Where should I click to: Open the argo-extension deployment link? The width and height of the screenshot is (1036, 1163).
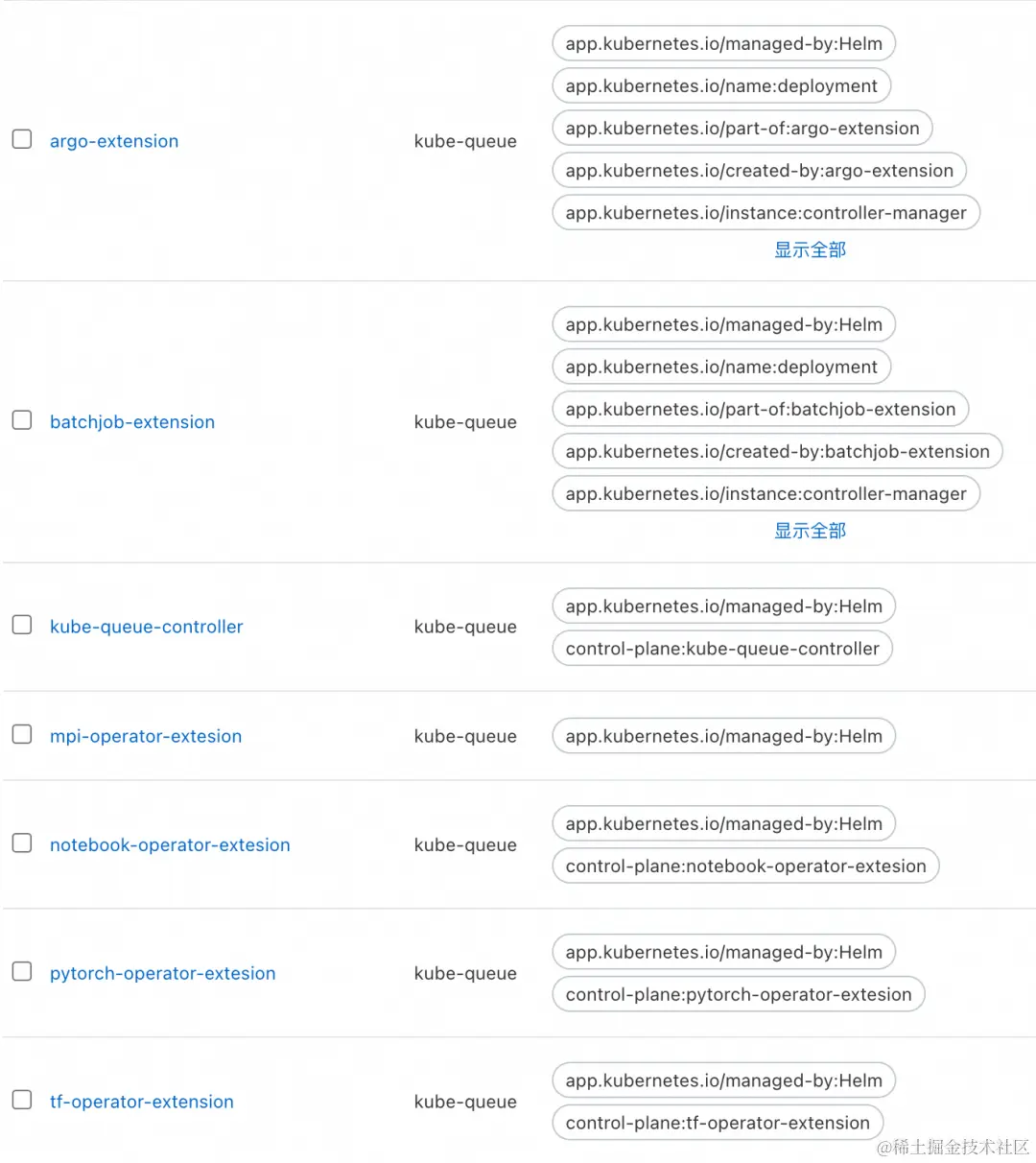(114, 141)
